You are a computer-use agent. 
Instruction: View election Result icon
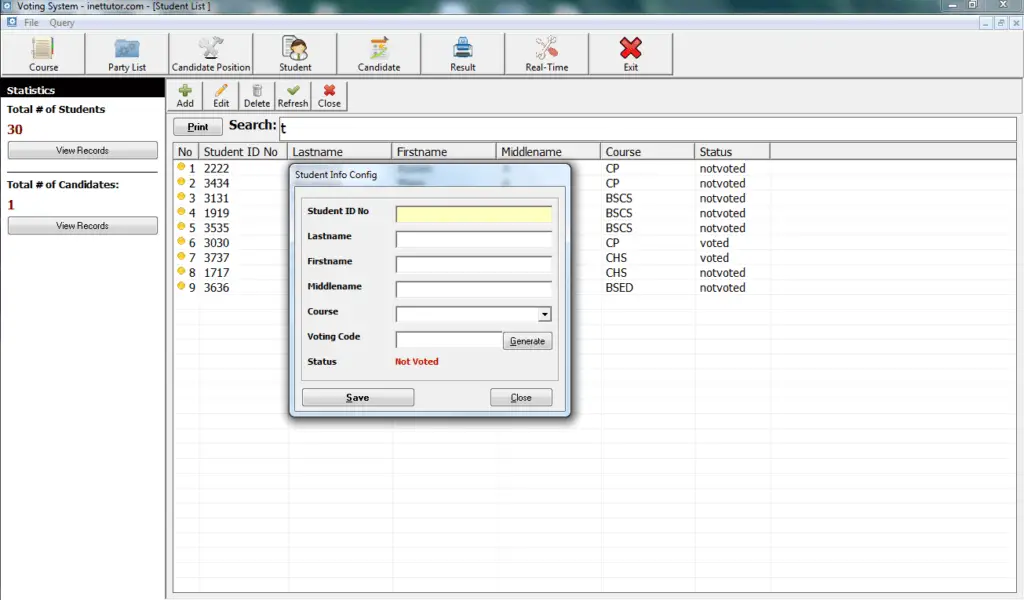[462, 52]
